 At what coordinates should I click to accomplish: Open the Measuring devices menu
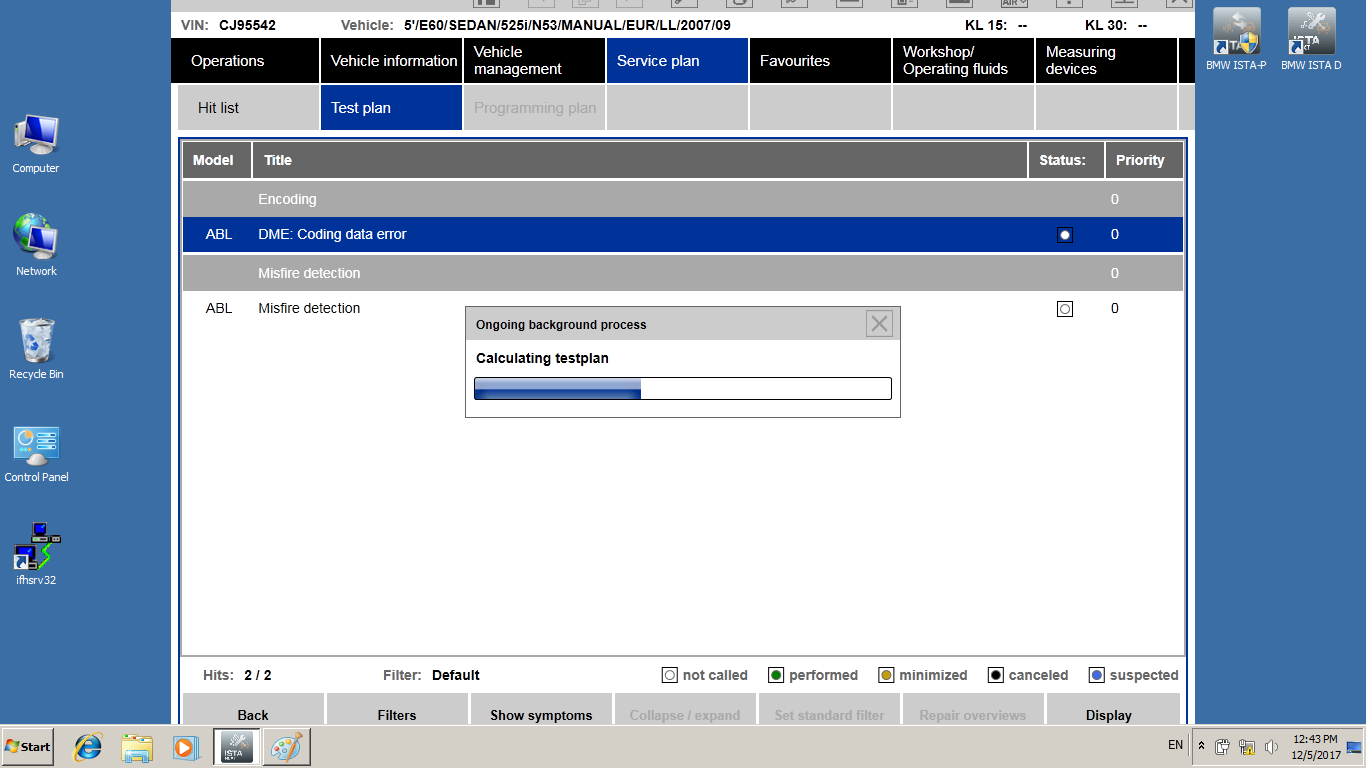(1105, 61)
